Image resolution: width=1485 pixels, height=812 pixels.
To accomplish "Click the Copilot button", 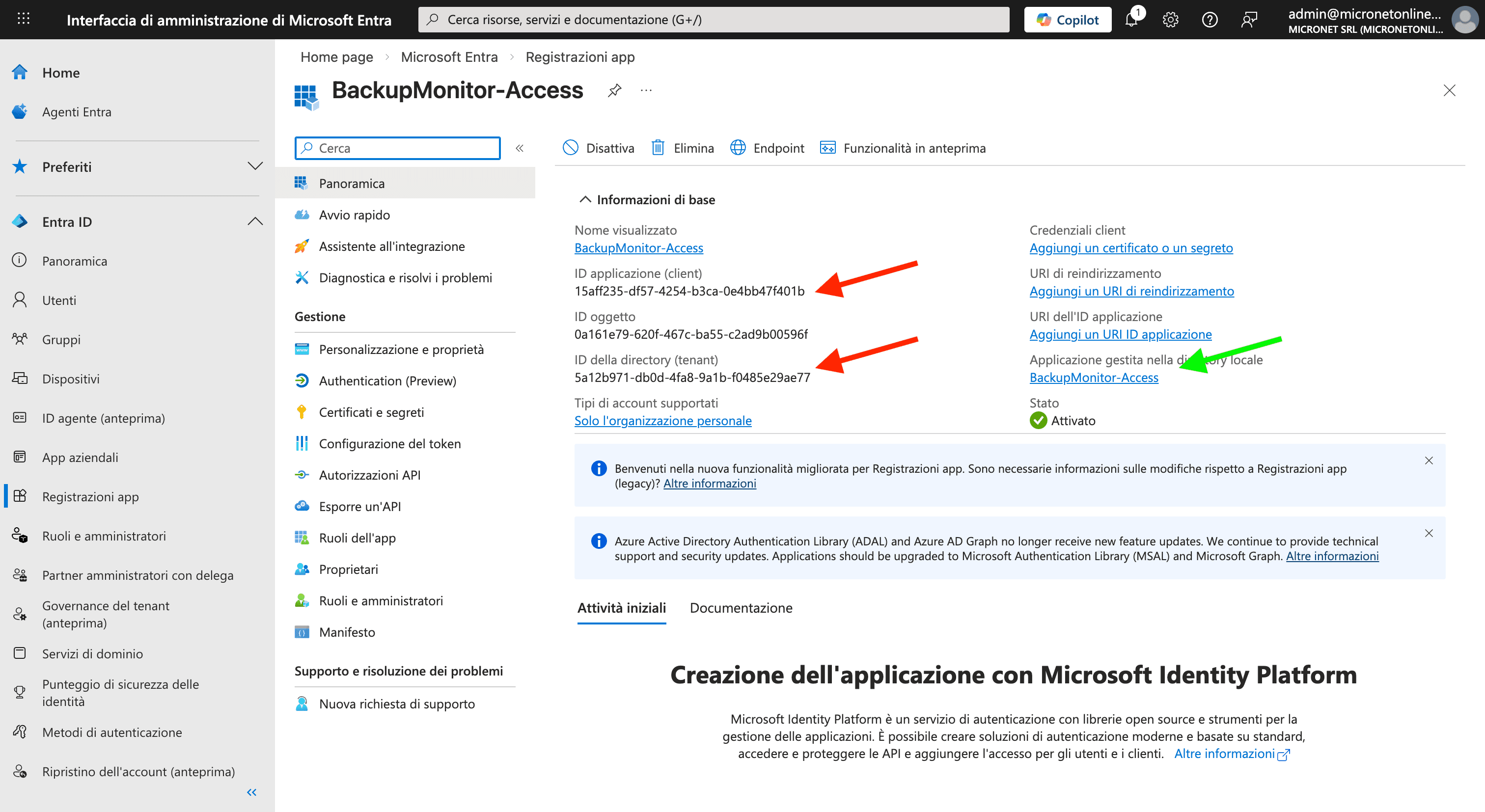I will coord(1068,20).
